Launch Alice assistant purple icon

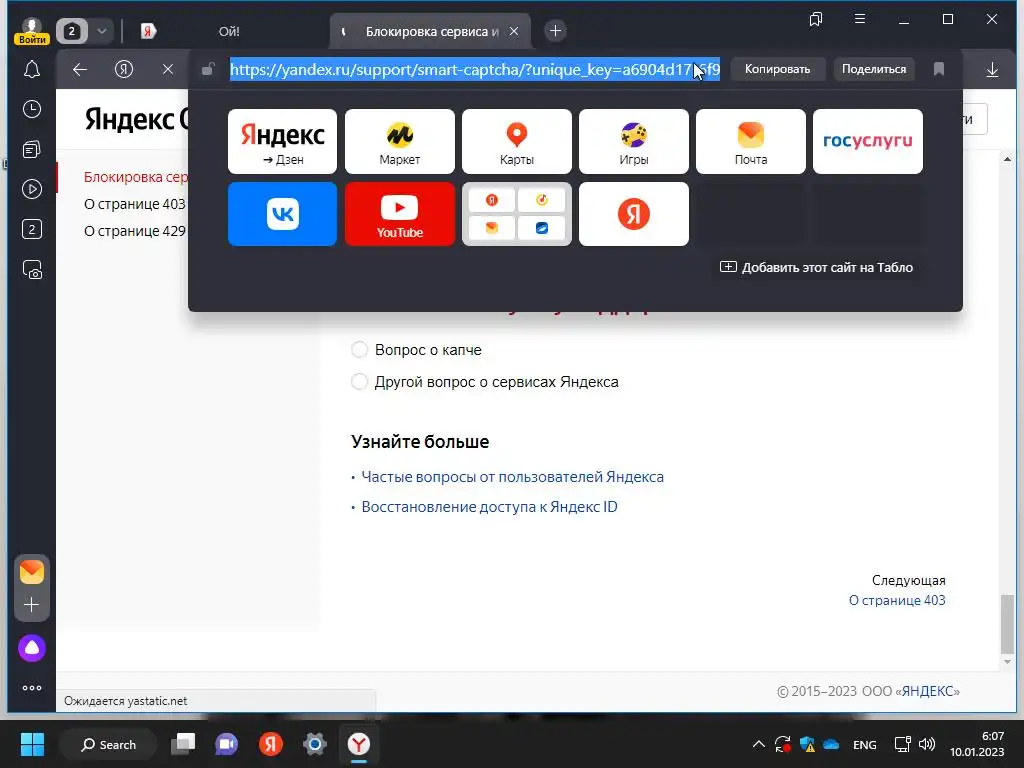tap(32, 648)
